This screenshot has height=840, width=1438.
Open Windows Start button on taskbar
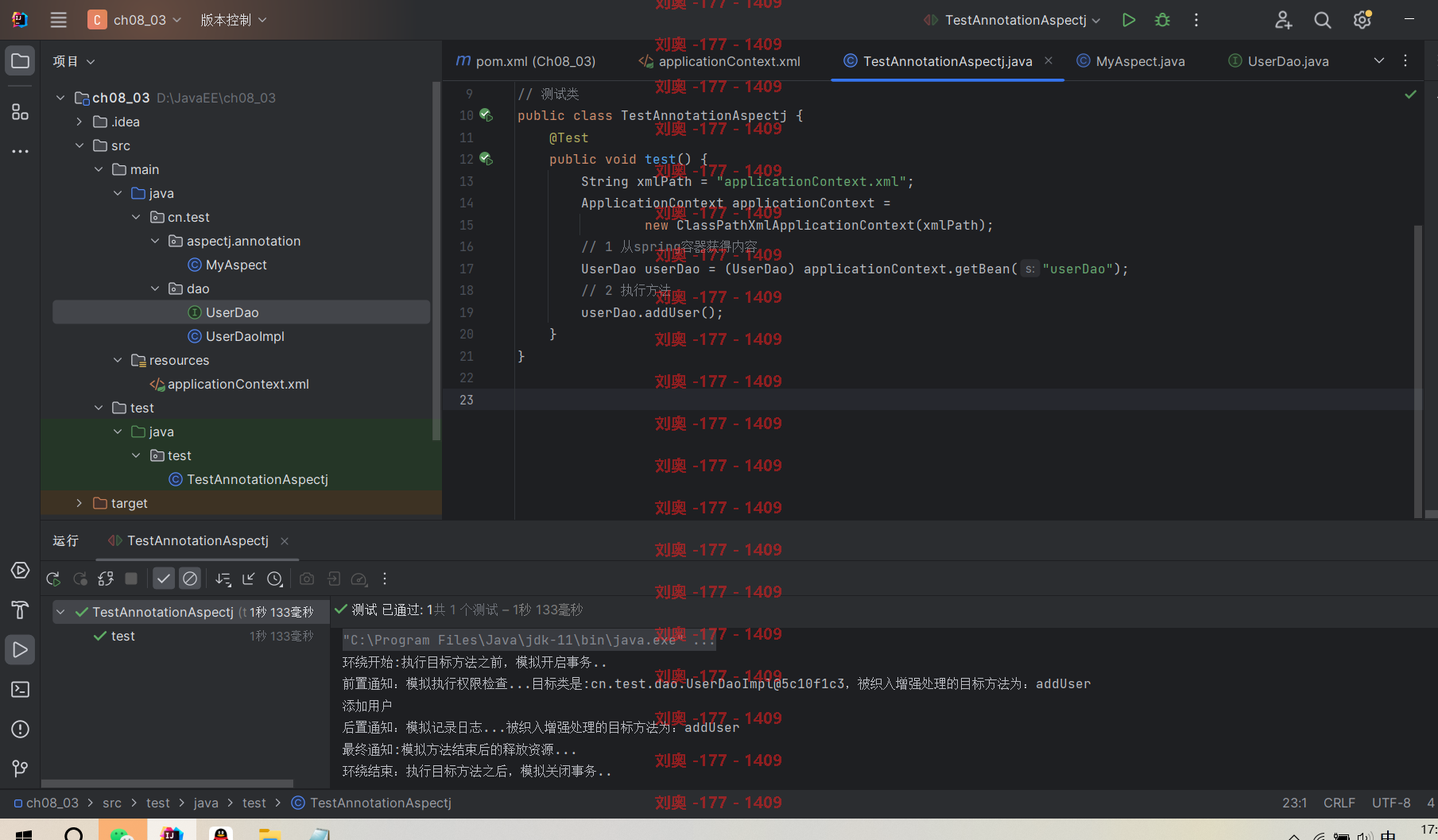coord(24,834)
